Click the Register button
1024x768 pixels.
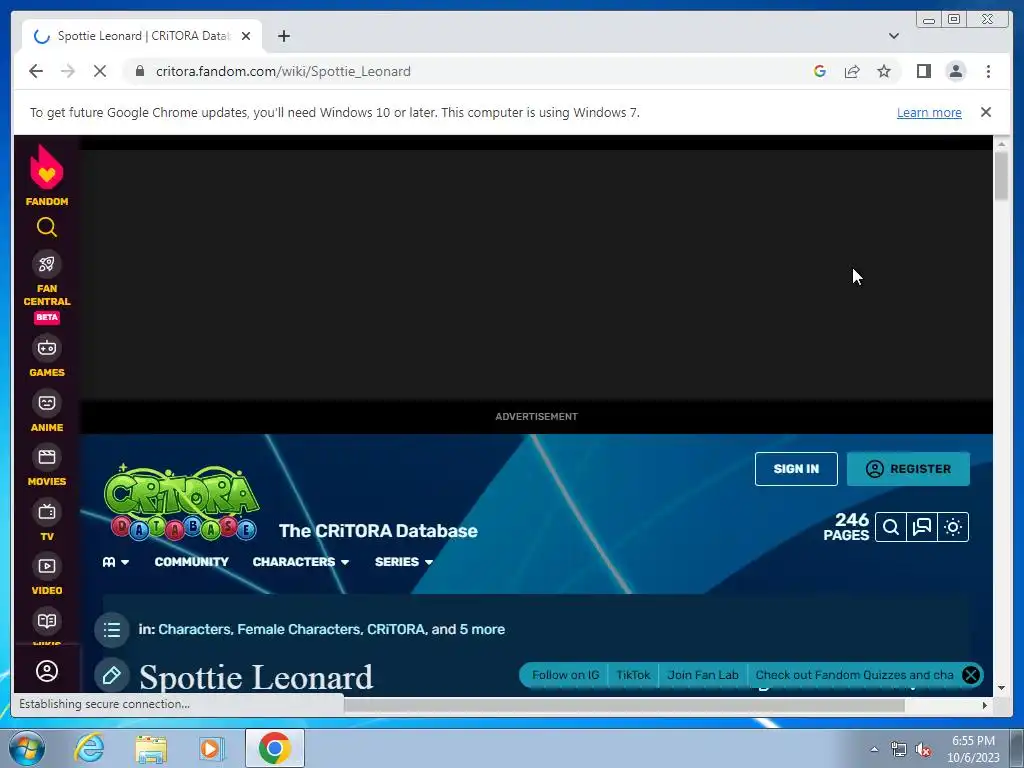(908, 469)
